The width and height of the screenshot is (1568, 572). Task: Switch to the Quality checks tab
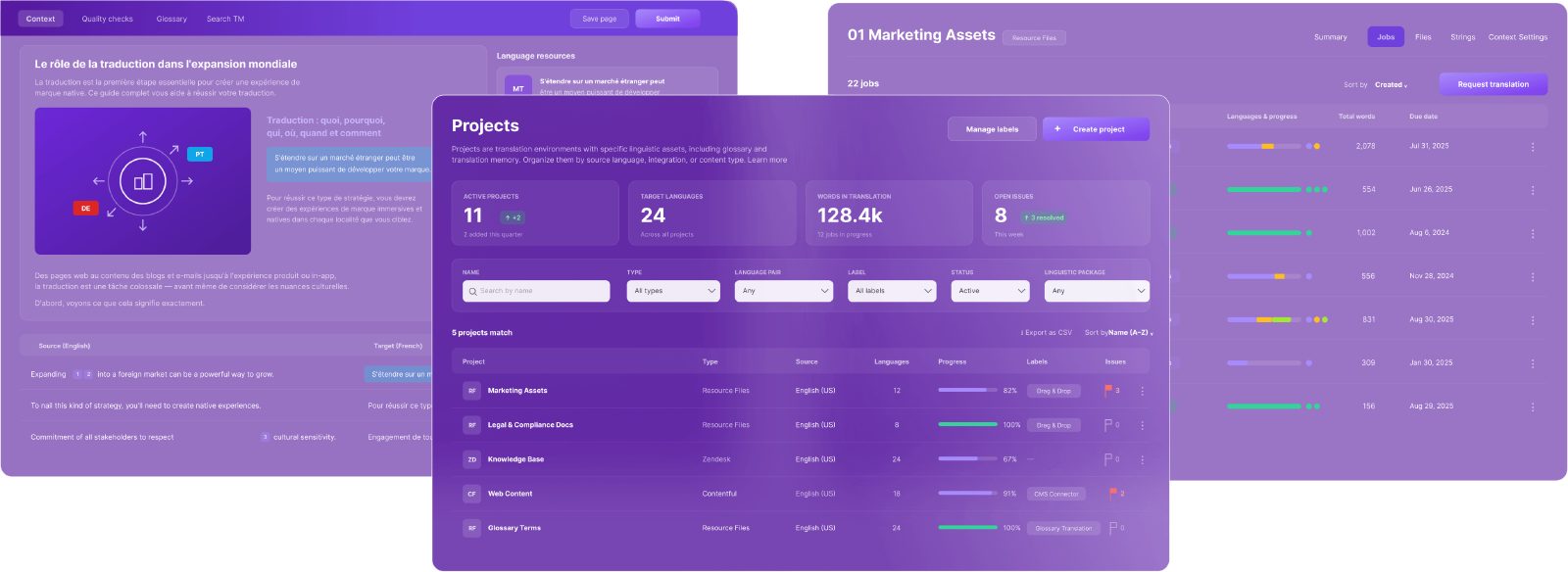tap(107, 19)
